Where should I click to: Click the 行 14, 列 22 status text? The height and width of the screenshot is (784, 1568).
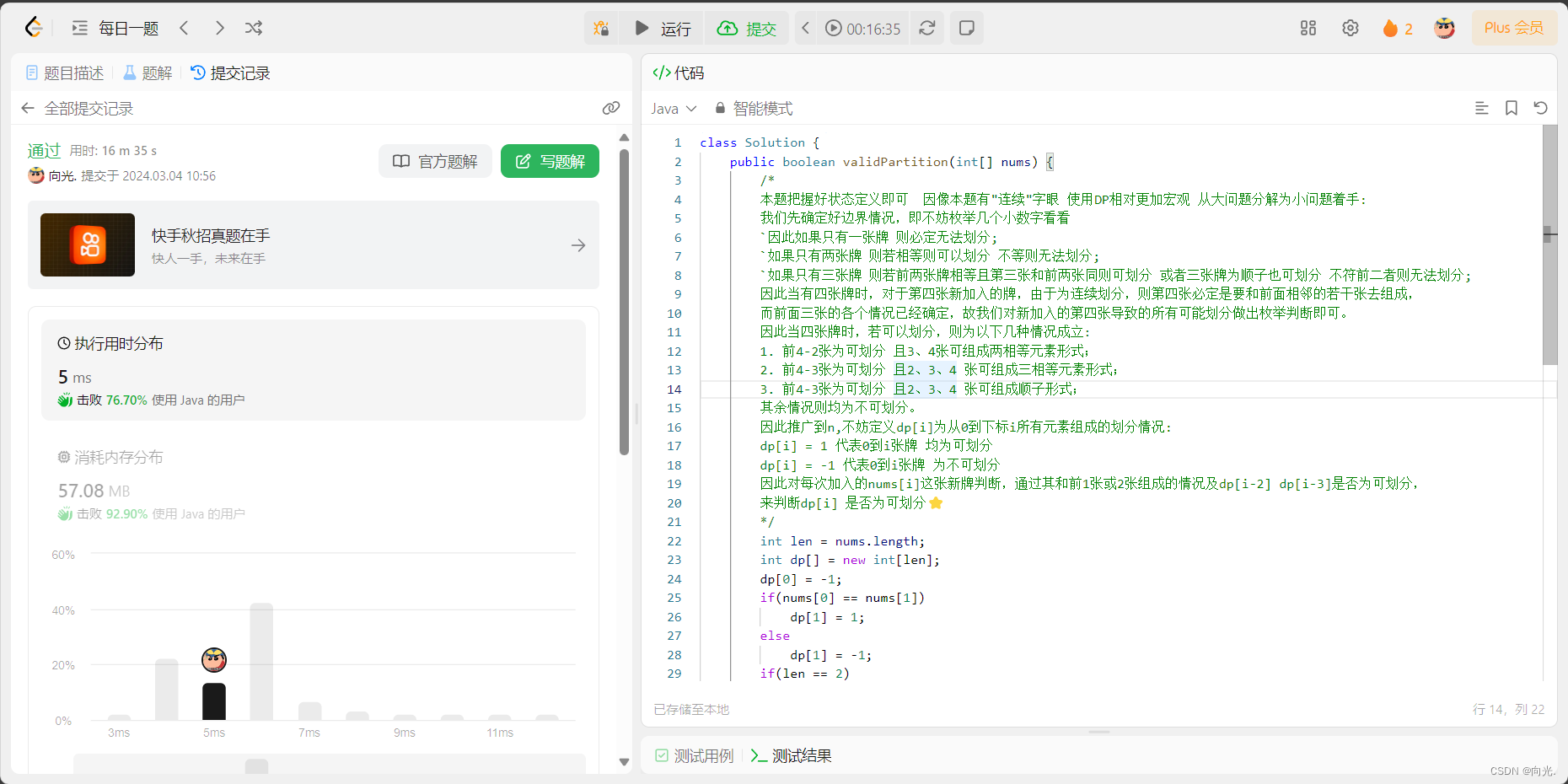point(1508,709)
